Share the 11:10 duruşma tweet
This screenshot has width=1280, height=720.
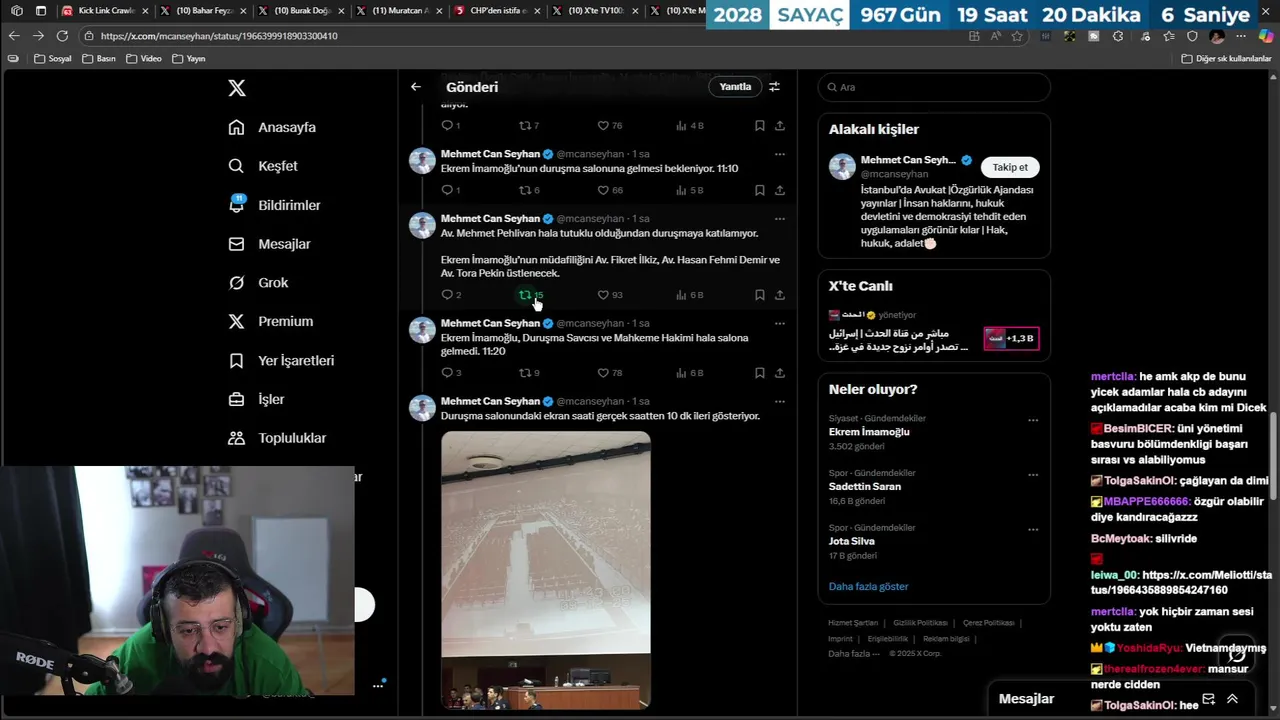click(x=780, y=190)
